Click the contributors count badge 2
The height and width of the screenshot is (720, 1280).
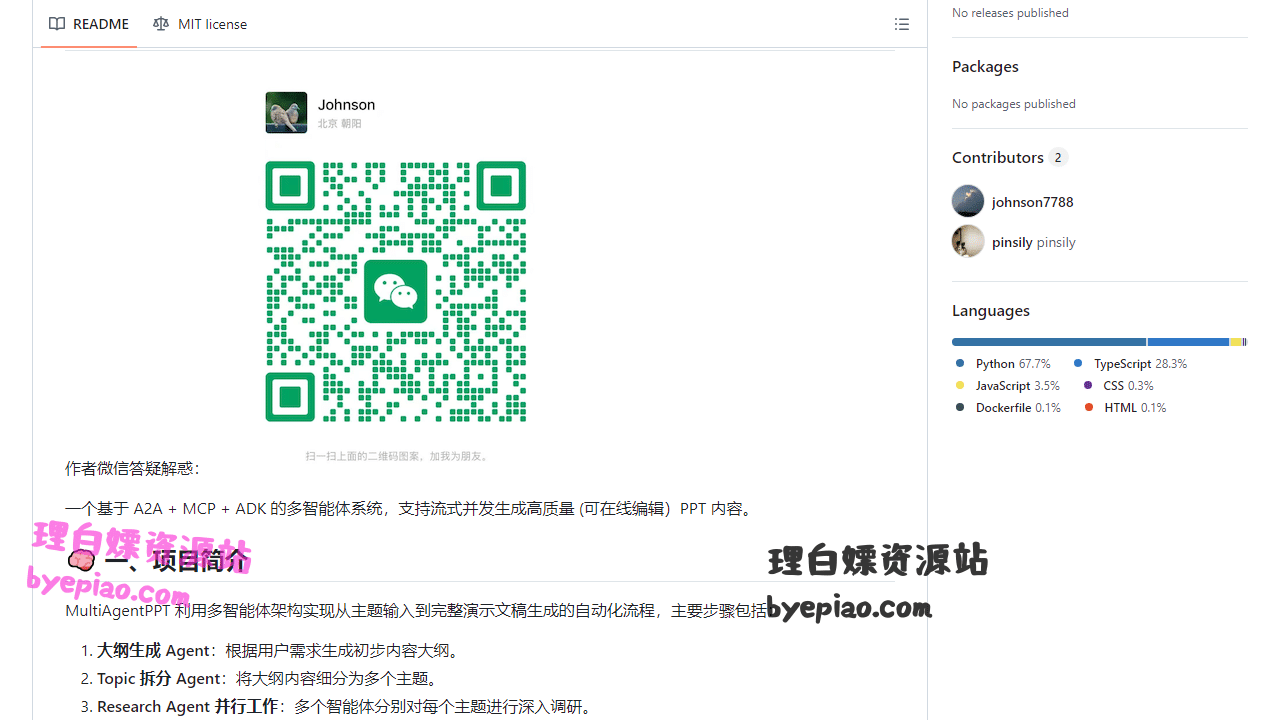[1058, 158]
